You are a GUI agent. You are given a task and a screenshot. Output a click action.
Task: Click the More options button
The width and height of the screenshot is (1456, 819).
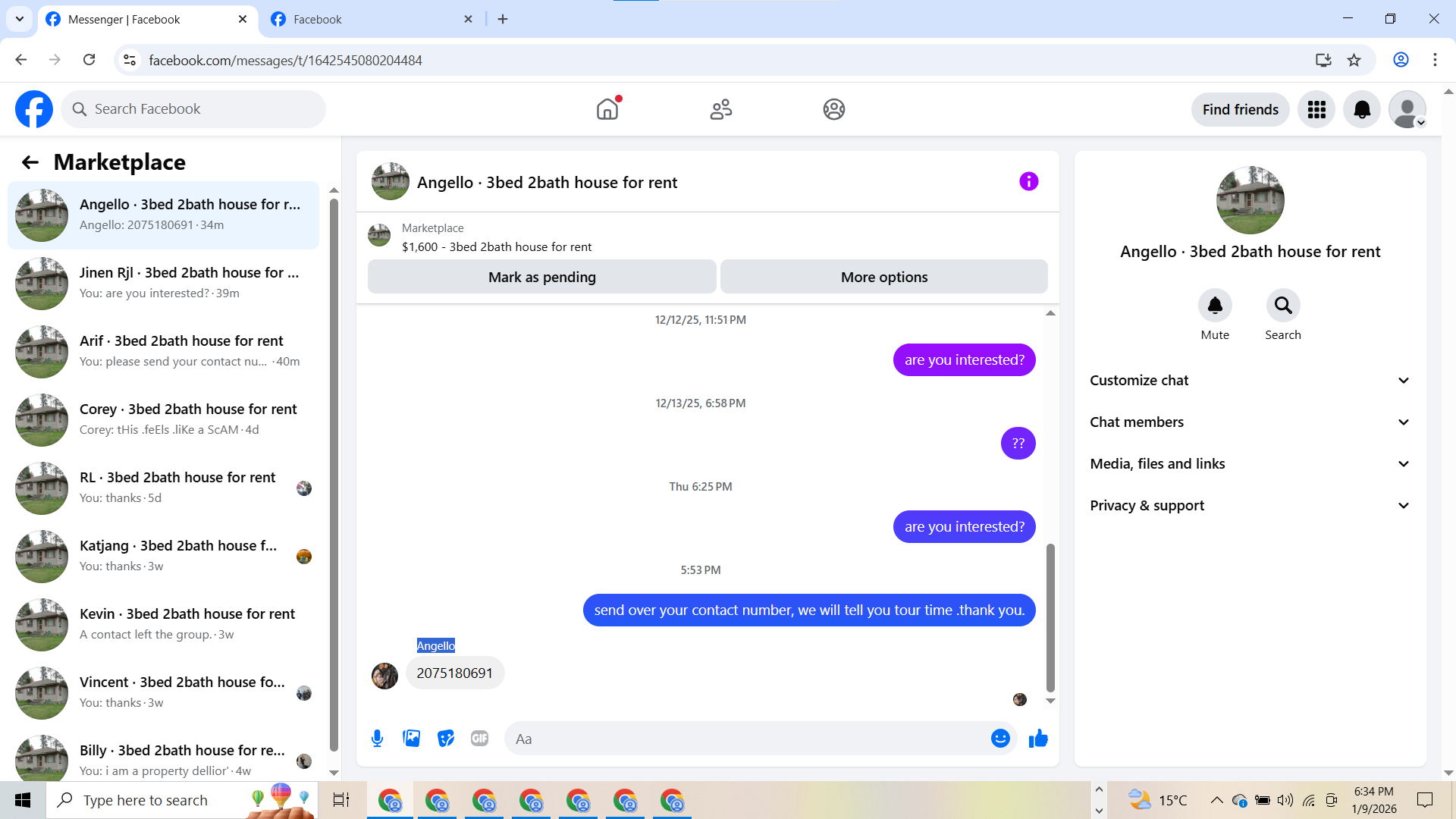[x=883, y=278]
